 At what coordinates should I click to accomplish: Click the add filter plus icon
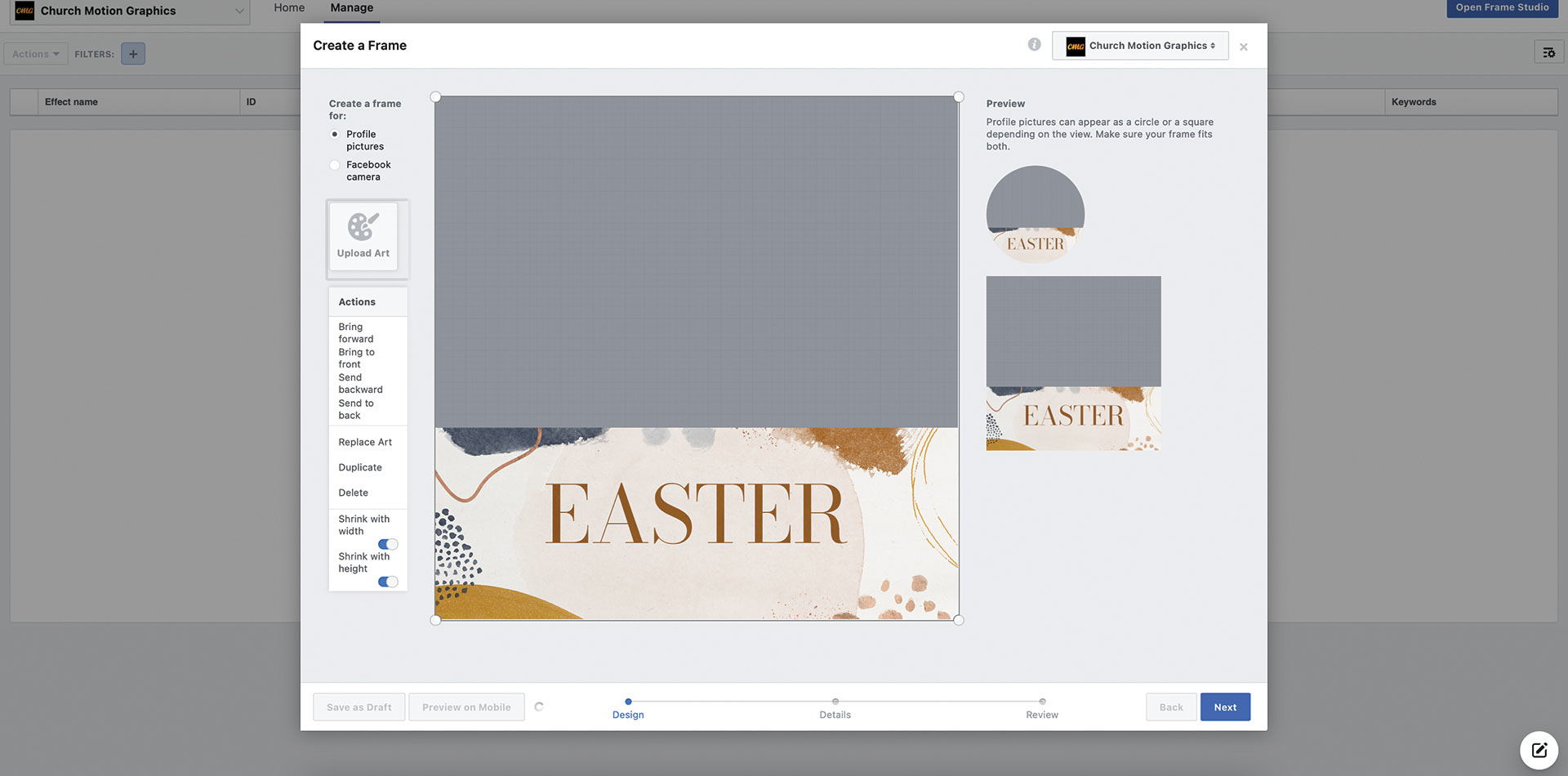pyautogui.click(x=133, y=54)
